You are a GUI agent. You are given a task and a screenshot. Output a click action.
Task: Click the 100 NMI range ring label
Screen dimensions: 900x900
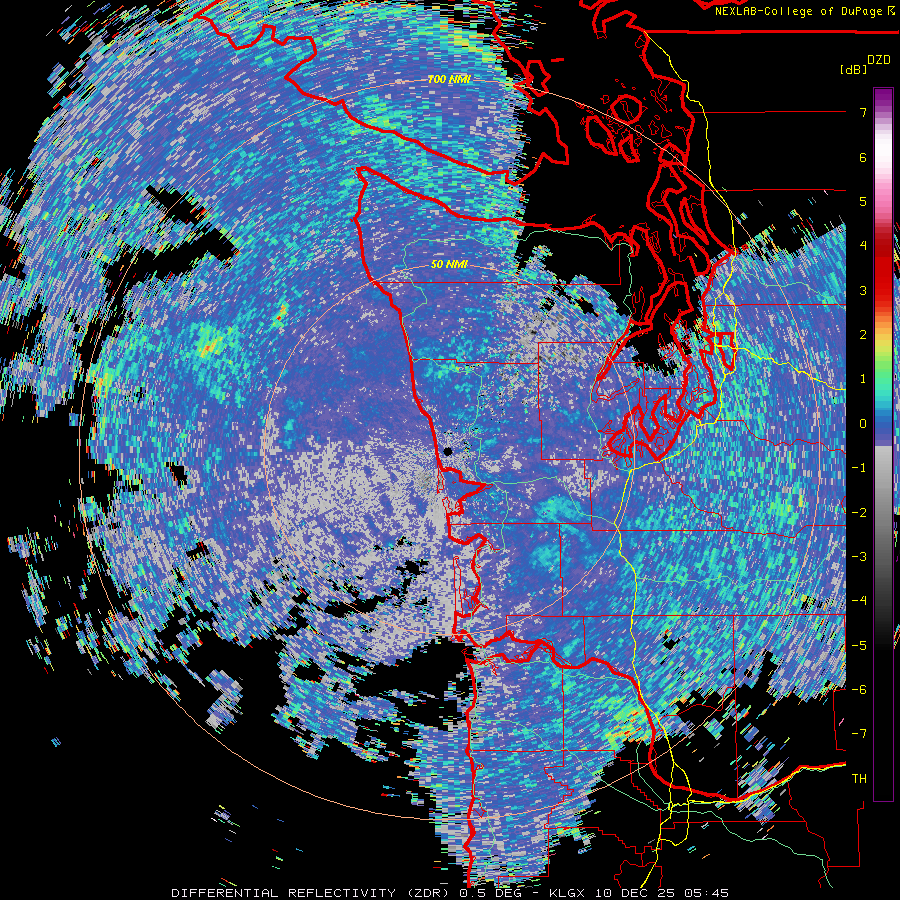coord(449,79)
